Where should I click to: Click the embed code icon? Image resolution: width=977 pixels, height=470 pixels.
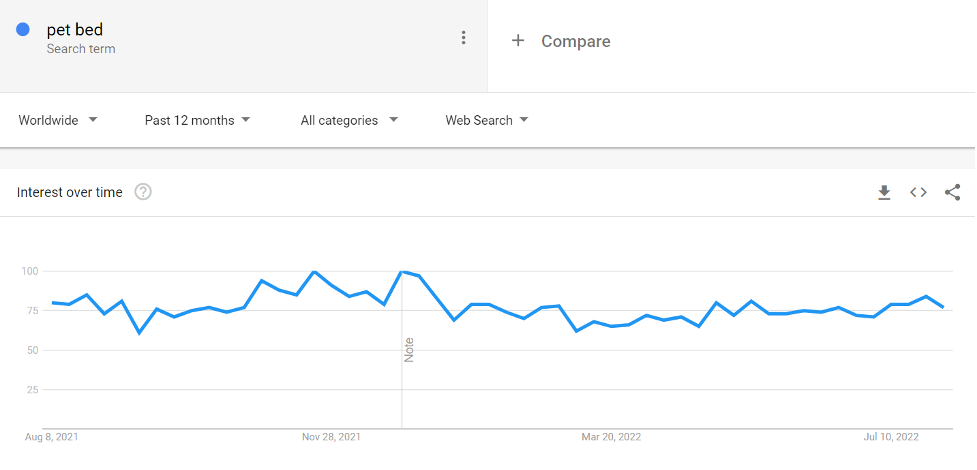point(918,192)
